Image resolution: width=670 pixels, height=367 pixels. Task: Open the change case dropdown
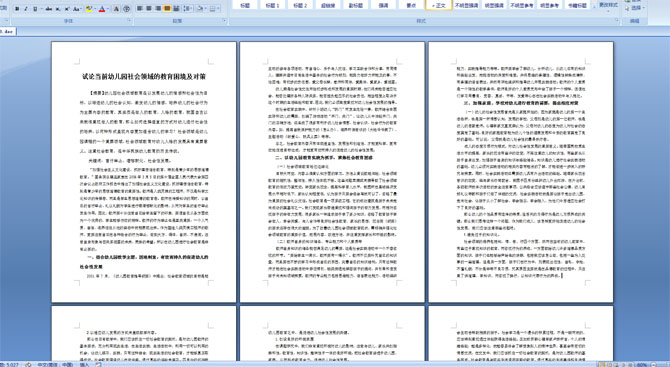coord(77,9)
